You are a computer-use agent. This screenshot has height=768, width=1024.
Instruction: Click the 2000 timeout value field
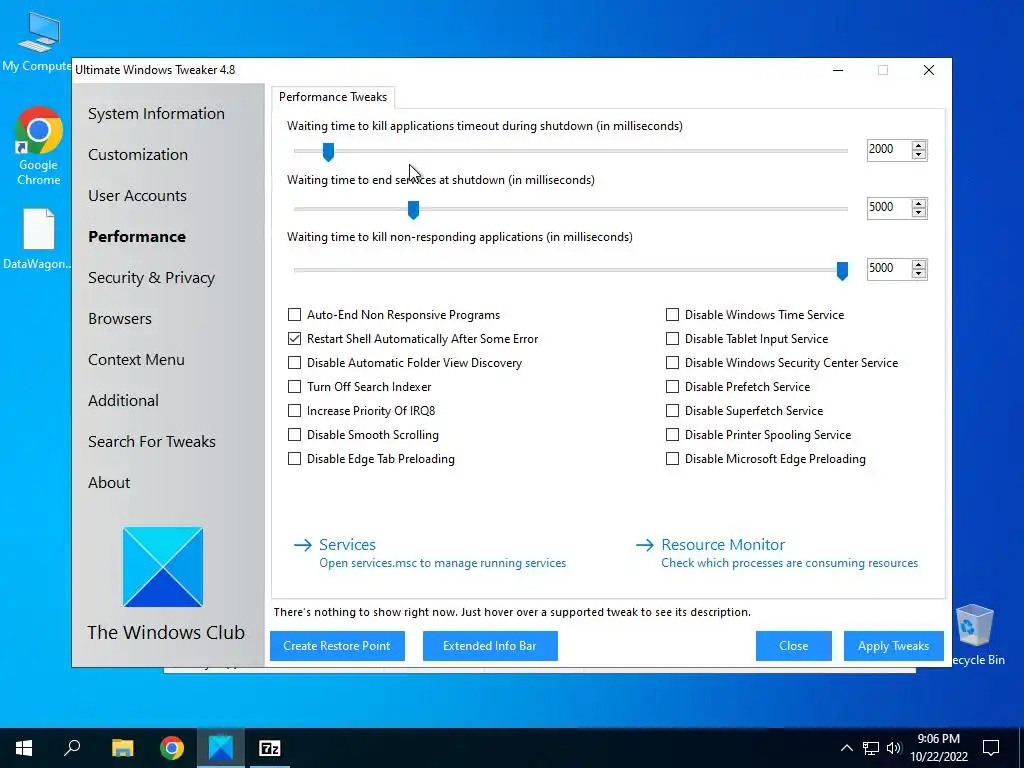click(x=889, y=150)
